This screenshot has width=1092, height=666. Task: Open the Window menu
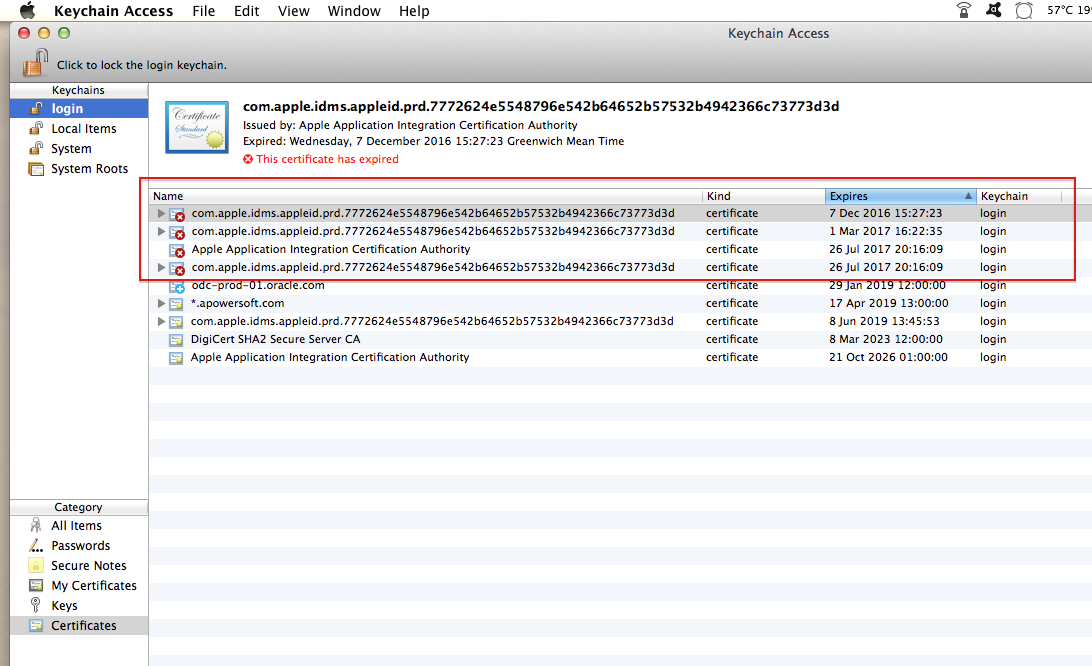(354, 11)
